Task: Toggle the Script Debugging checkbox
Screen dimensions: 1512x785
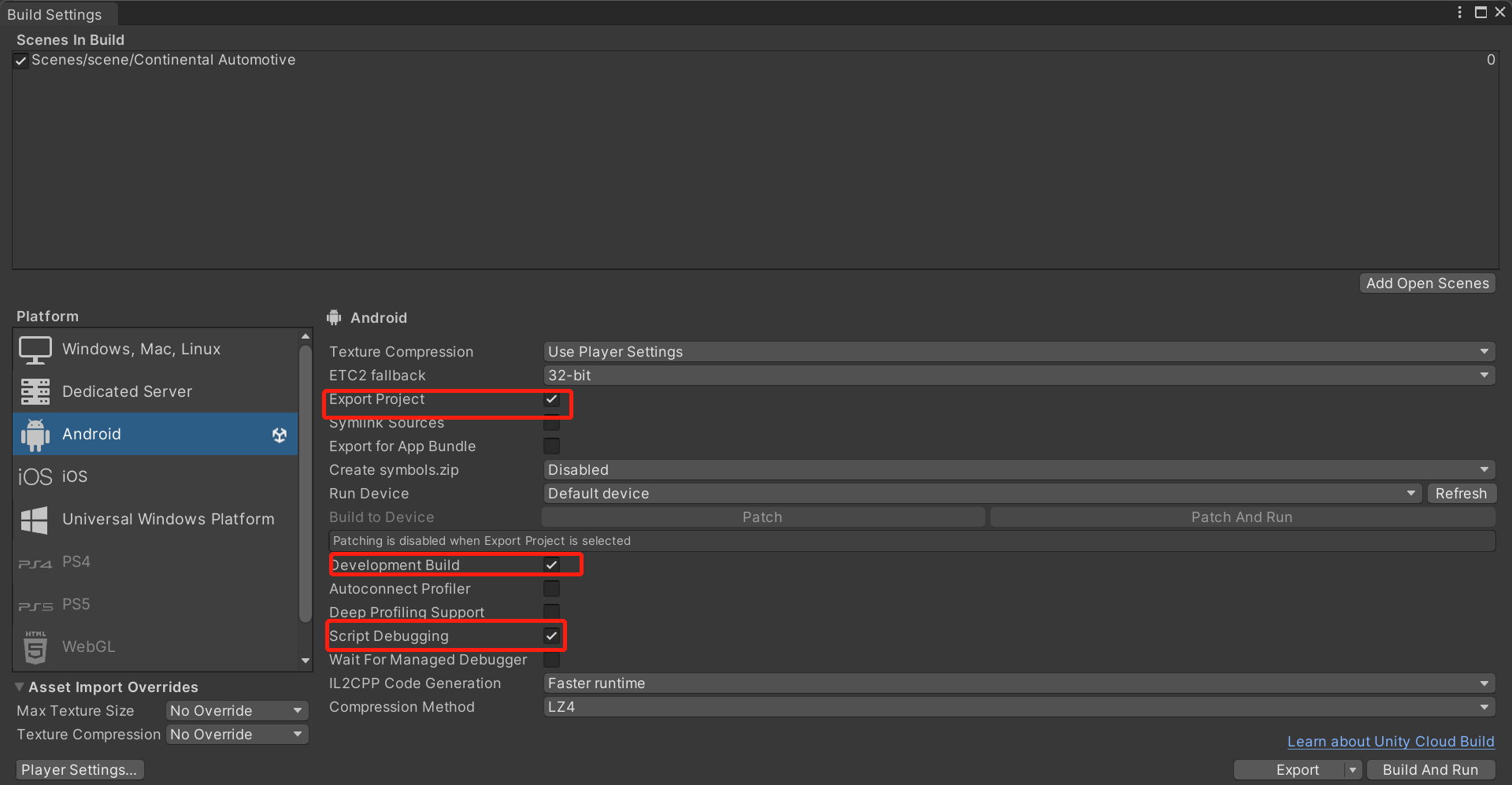Action: coord(552,635)
